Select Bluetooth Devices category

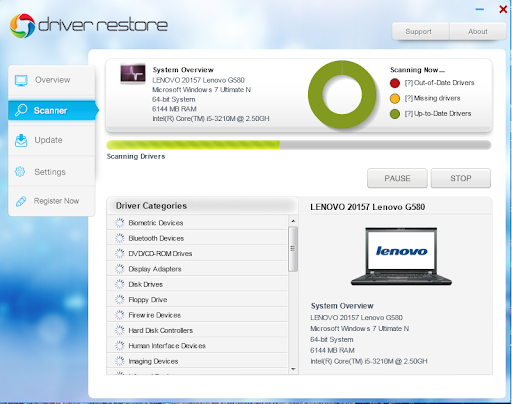pyautogui.click(x=197, y=238)
